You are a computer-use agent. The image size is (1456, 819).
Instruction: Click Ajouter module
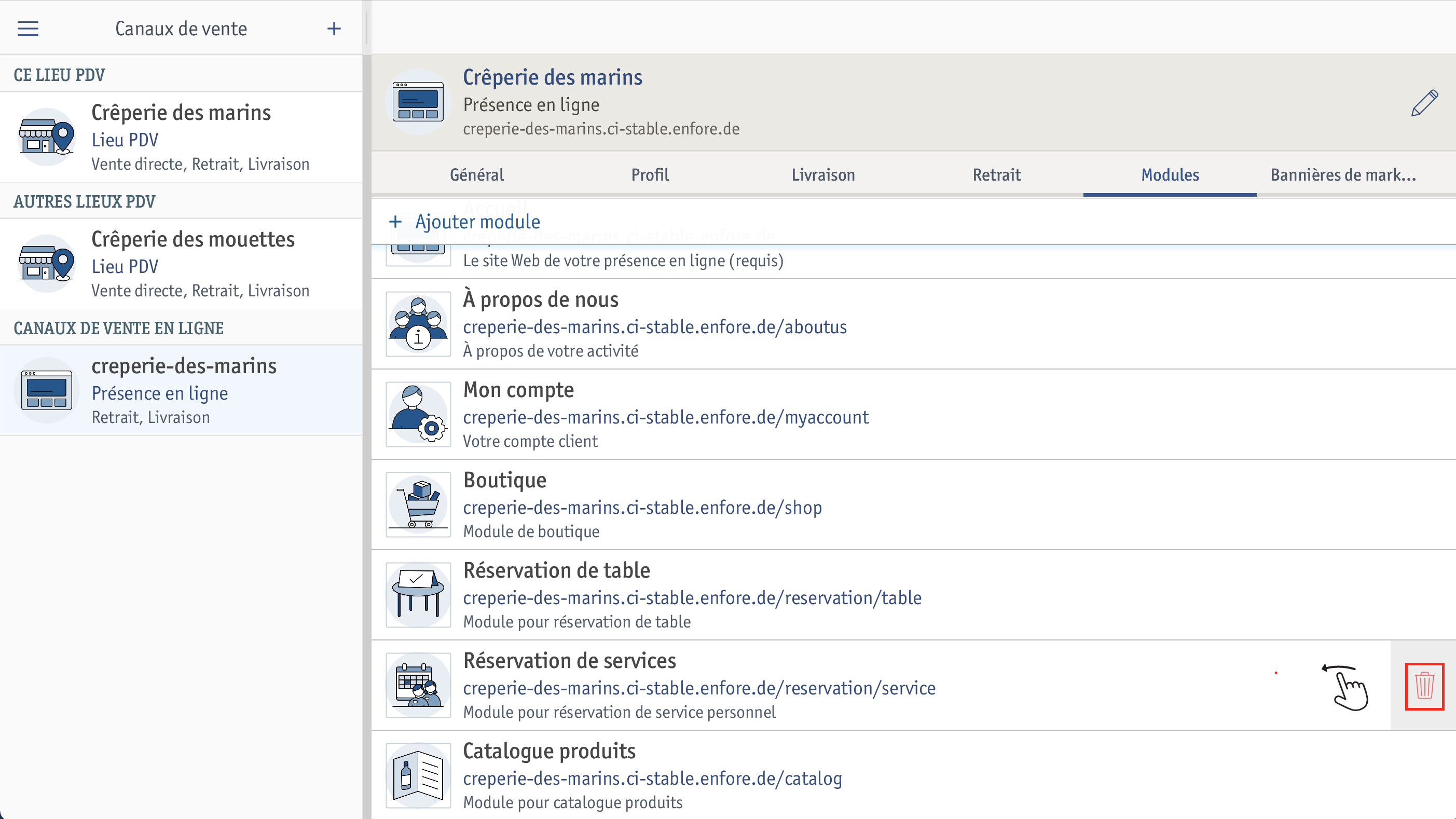pos(477,222)
